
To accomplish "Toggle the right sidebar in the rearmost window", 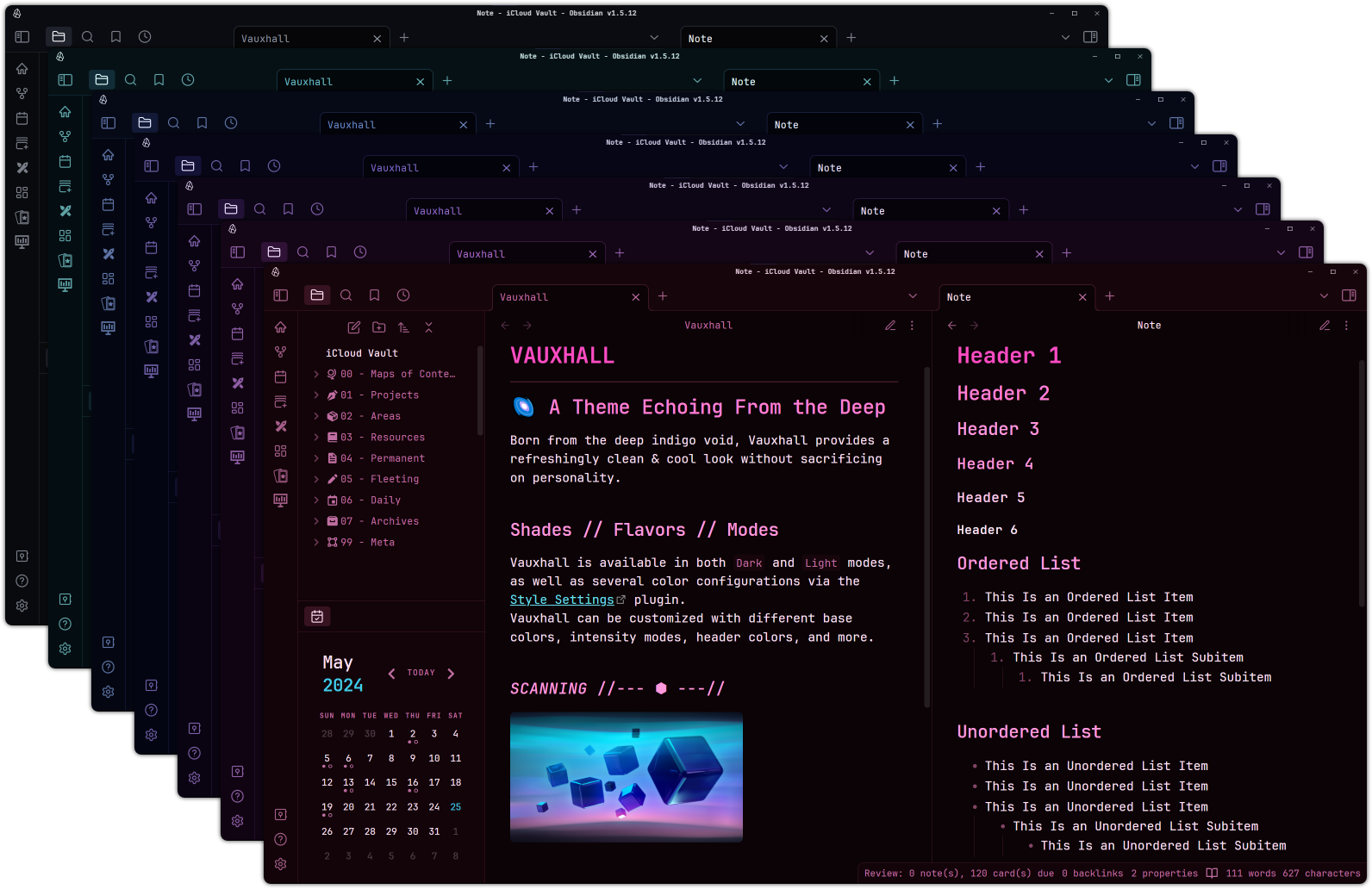I will (1091, 37).
